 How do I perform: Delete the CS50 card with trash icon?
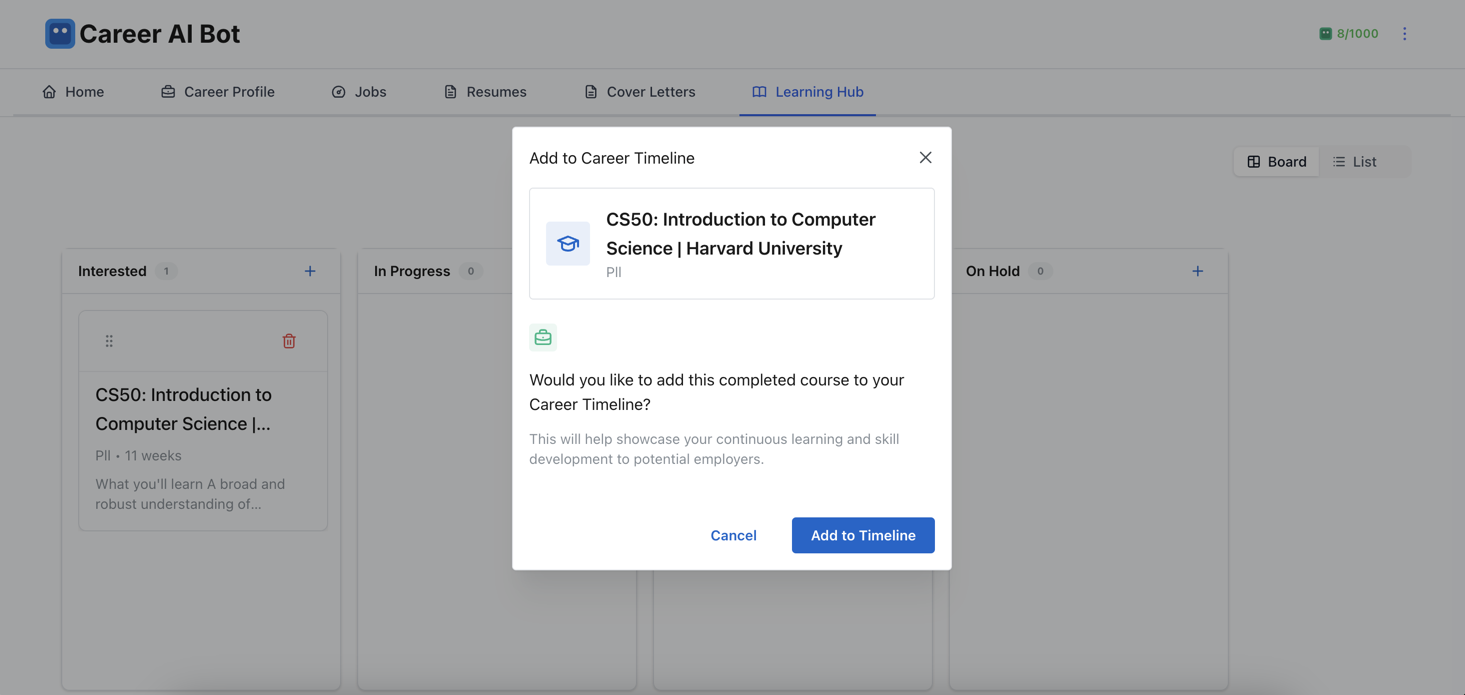[289, 341]
